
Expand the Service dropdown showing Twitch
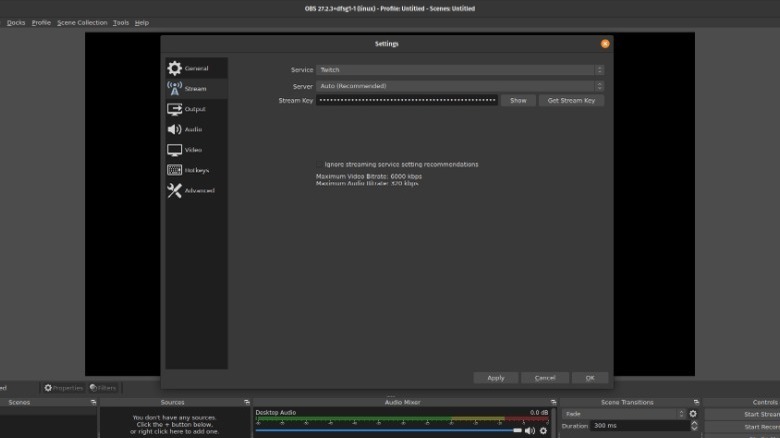coord(460,70)
